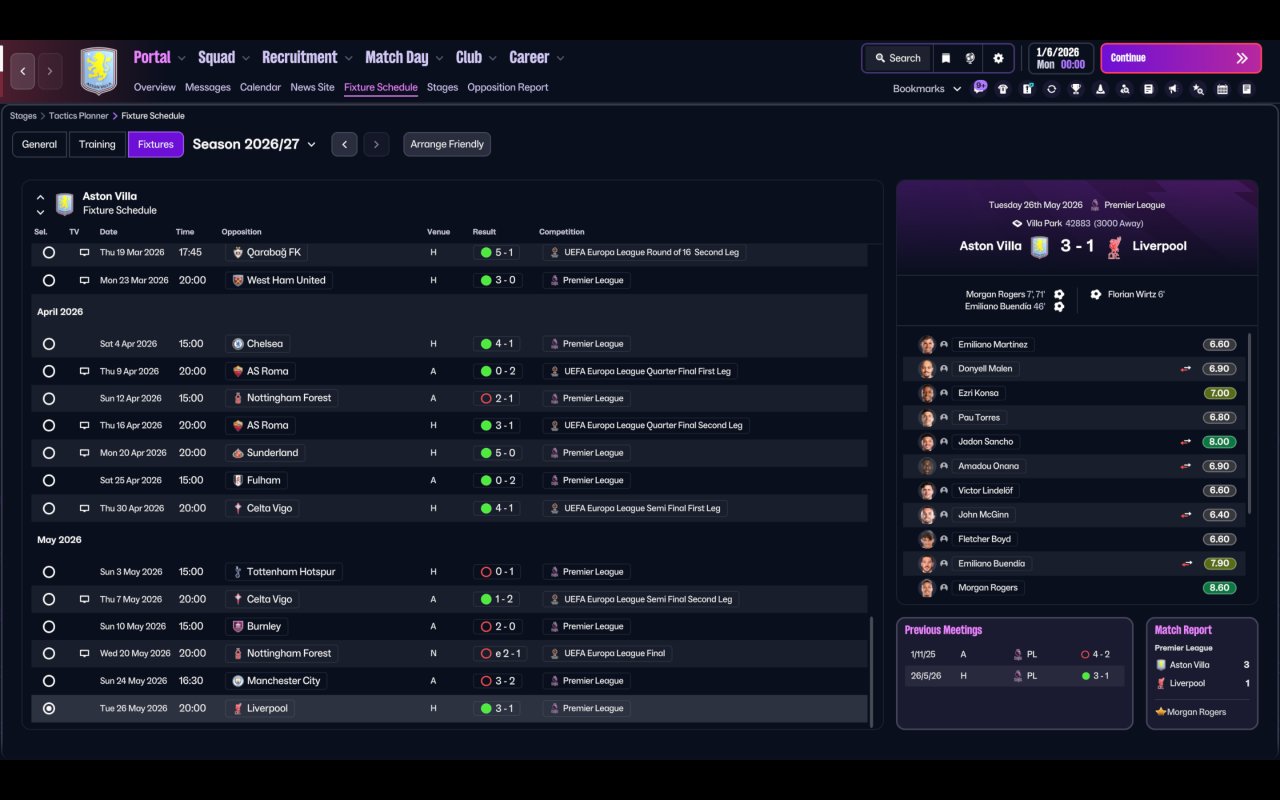The width and height of the screenshot is (1280, 800).
Task: Select the Fulham fixture radio button
Action: click(x=49, y=480)
